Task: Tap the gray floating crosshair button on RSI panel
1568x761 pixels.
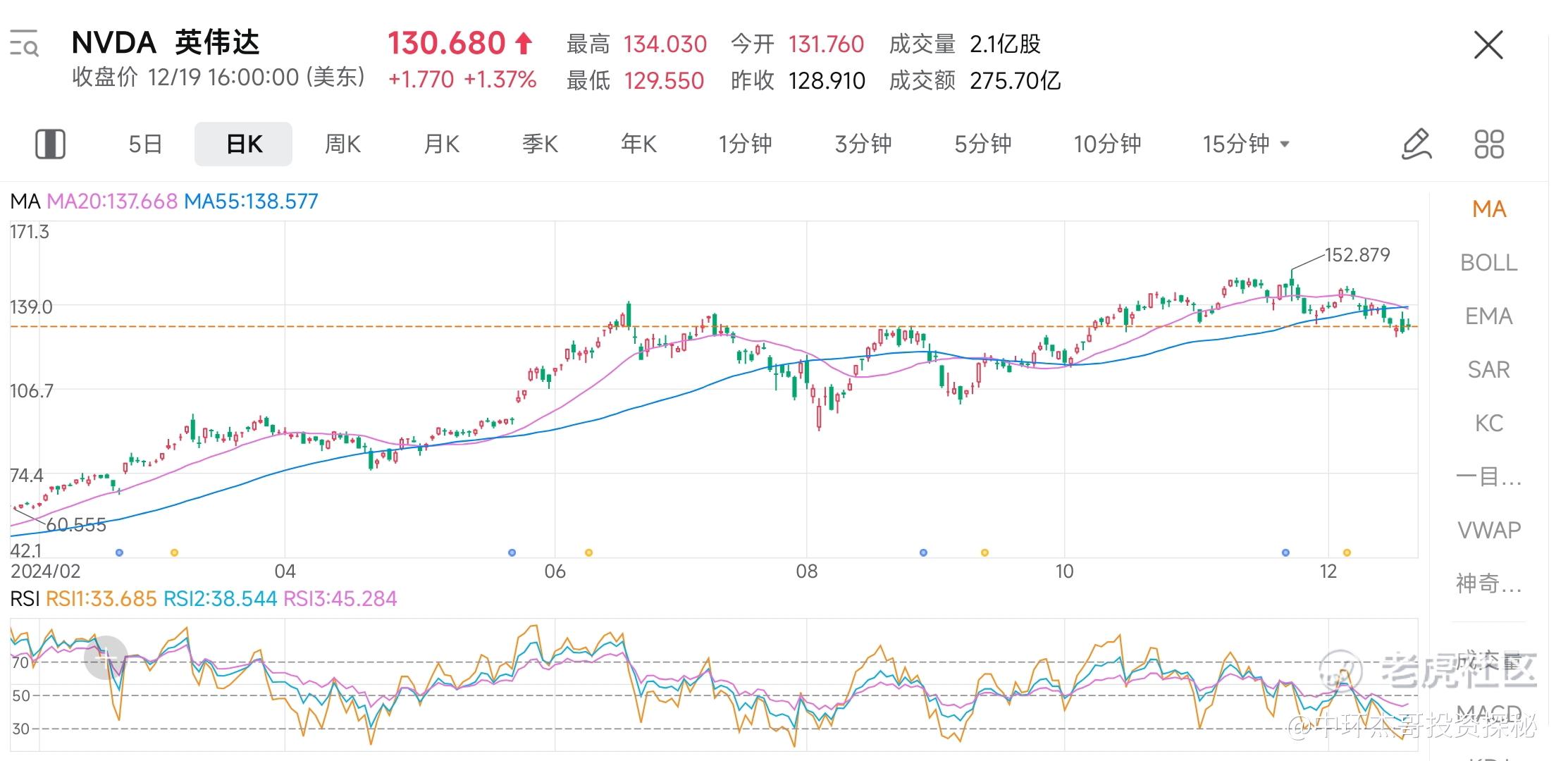Action: click(106, 657)
